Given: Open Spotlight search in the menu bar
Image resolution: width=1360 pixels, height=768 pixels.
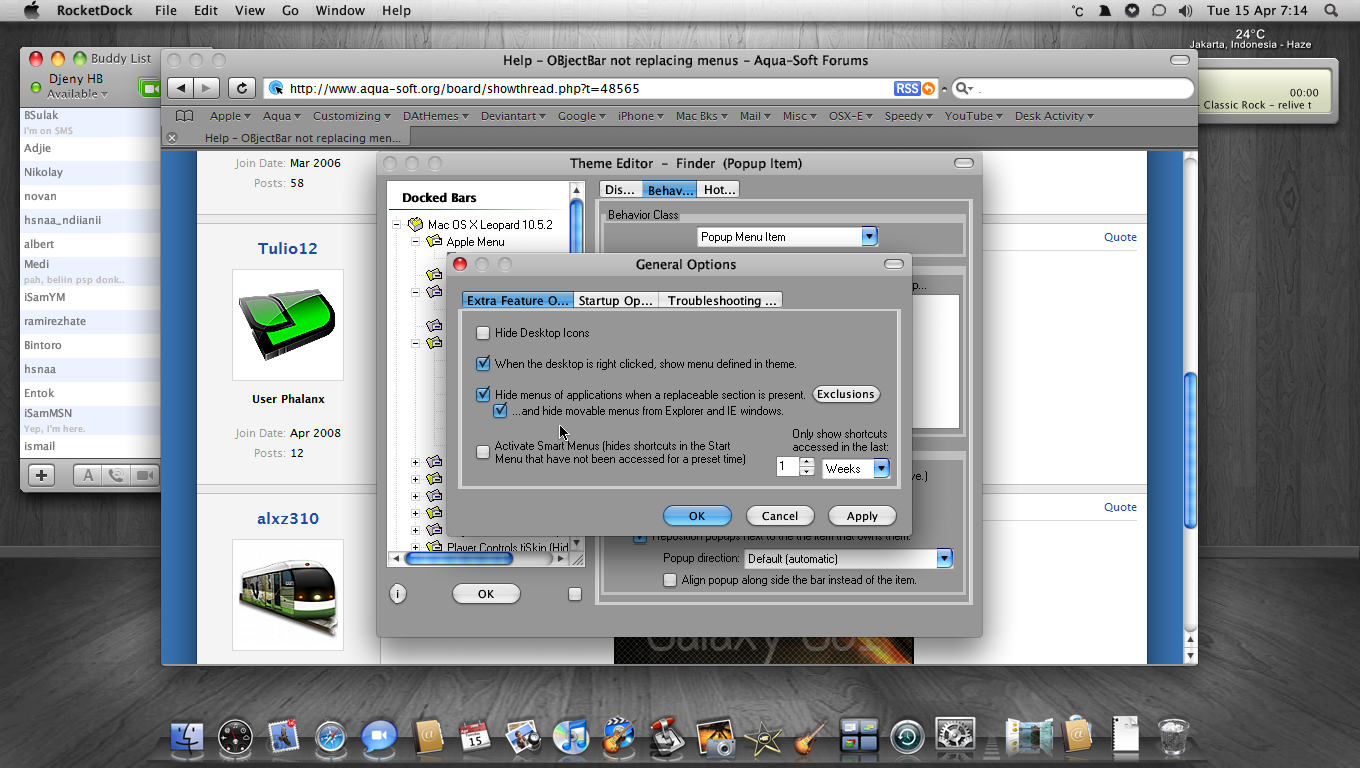Looking at the screenshot, I should coord(1331,11).
